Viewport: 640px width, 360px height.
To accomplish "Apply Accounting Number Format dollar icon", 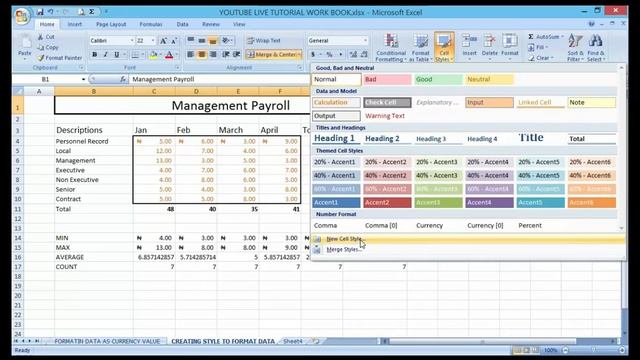I will (x=313, y=54).
